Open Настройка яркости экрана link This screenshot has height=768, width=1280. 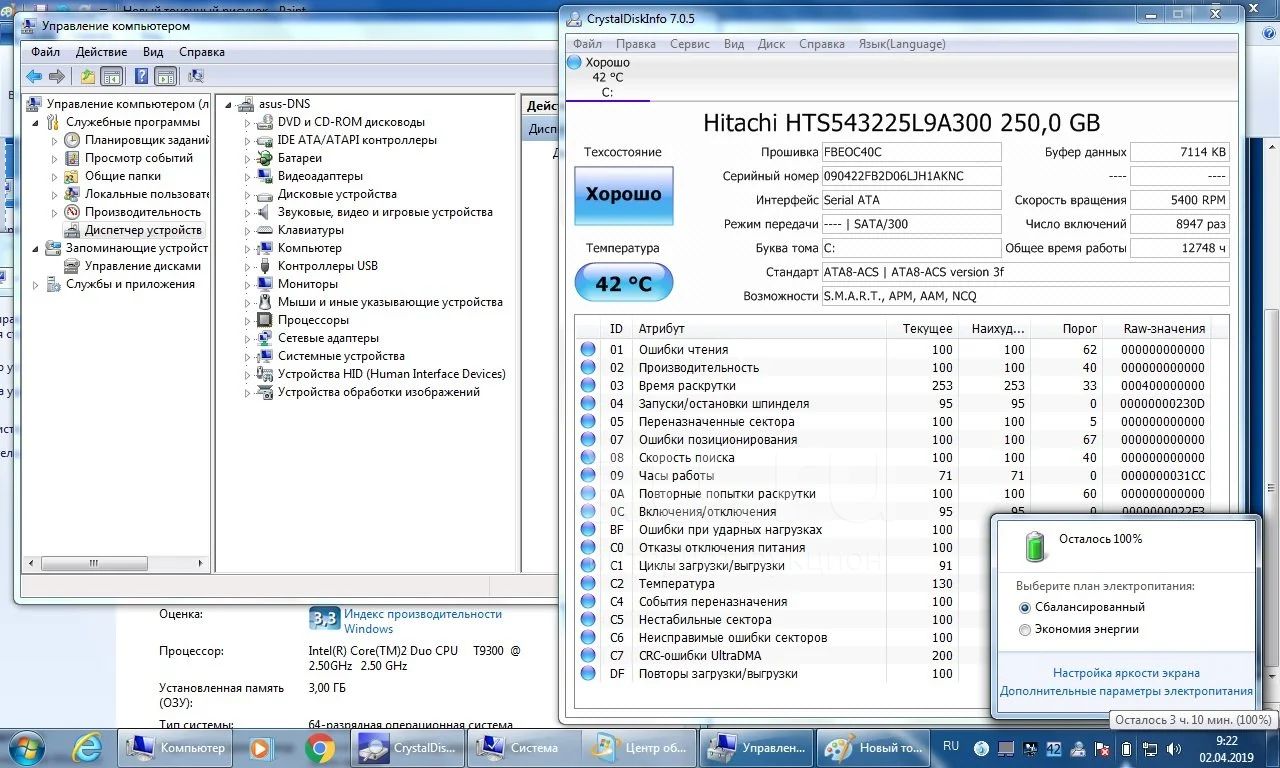point(1126,673)
